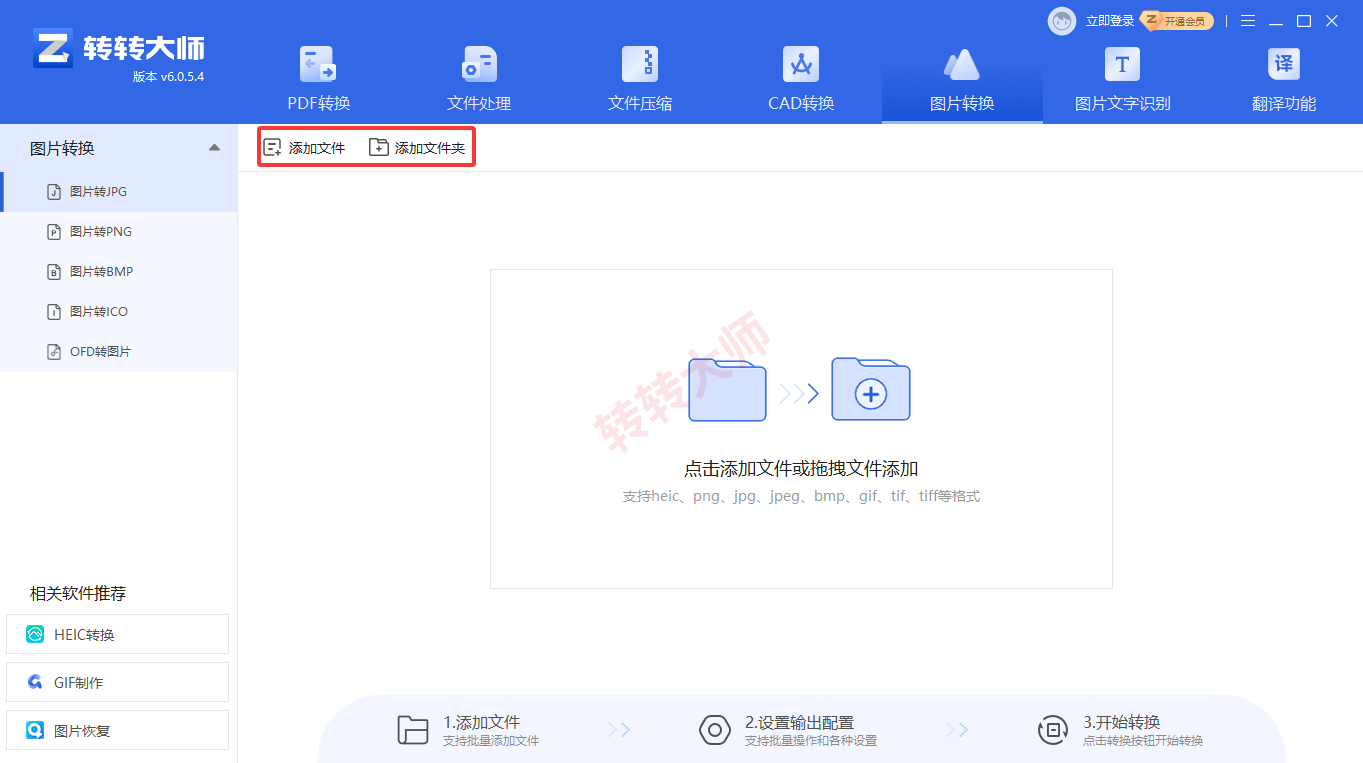Screen dimensions: 1363x763
Task: Switch to the 图片文字识别 tab
Action: pyautogui.click(x=1122, y=80)
